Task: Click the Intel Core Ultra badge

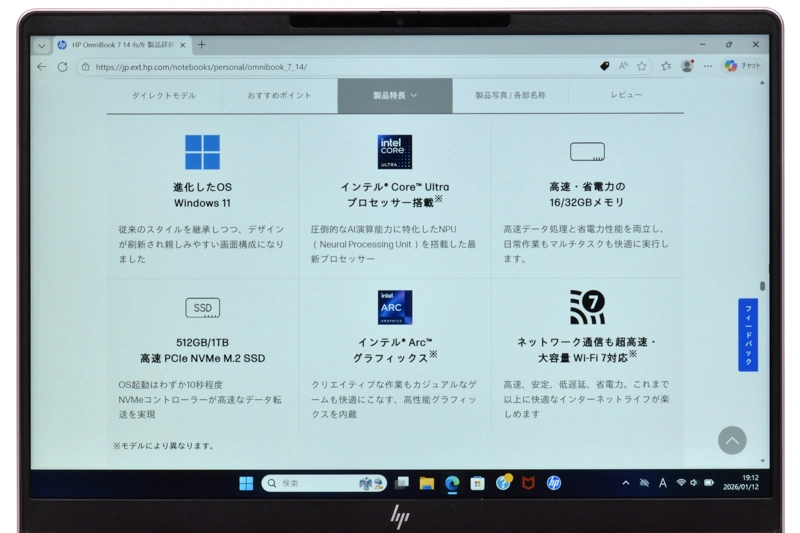Action: pyautogui.click(x=395, y=152)
